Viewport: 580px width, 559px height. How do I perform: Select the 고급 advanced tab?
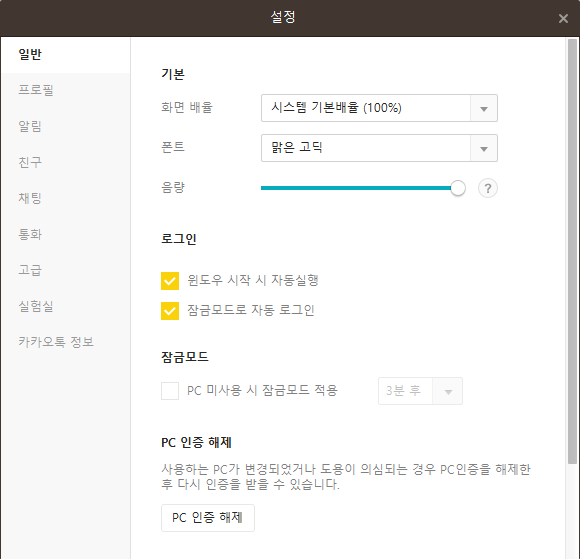click(x=30, y=270)
